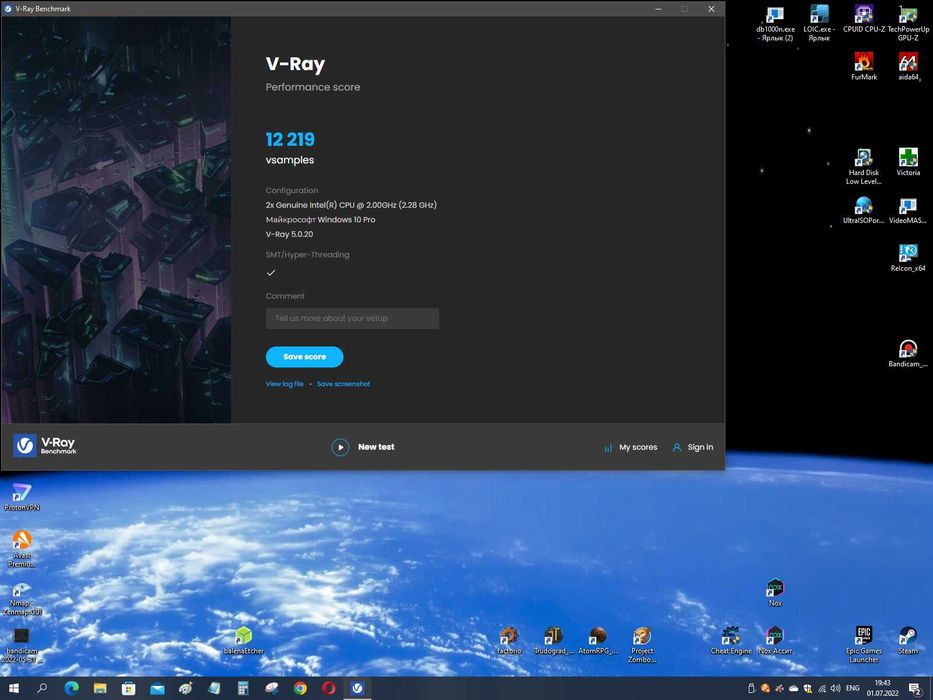Open the volume control in system tray
Viewport: 933px width, 700px height.
pos(835,688)
